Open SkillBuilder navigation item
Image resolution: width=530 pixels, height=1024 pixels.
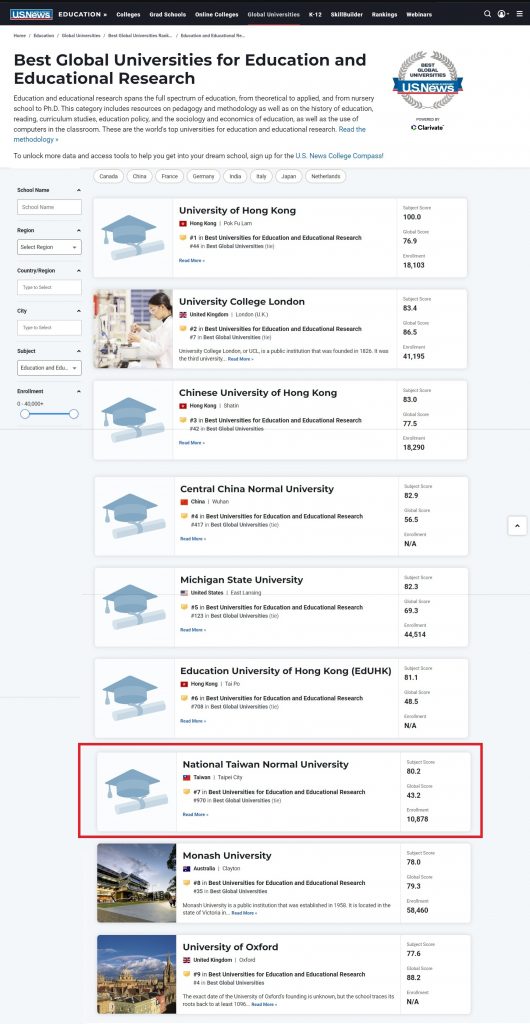pos(347,14)
